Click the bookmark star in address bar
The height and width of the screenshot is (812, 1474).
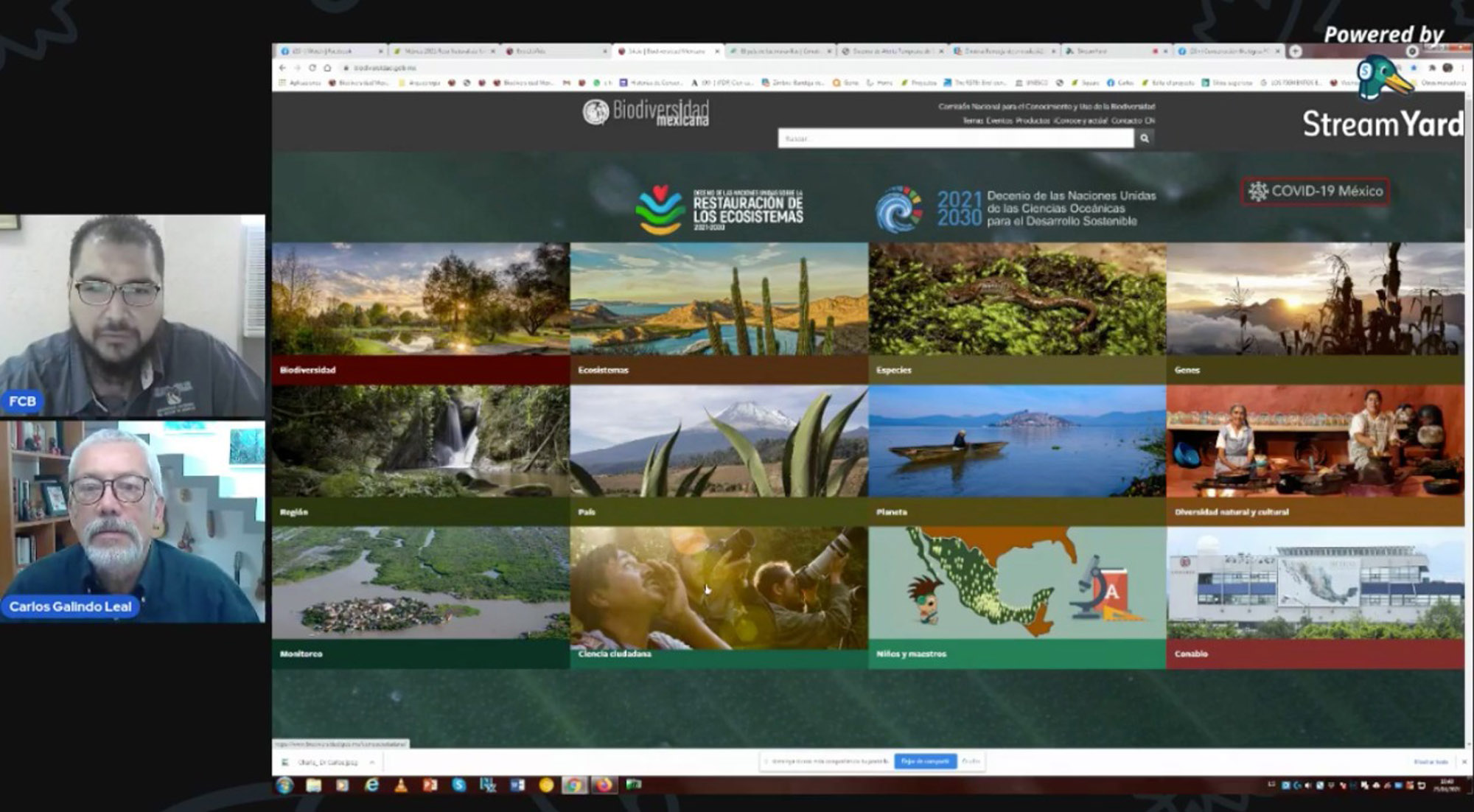coord(1414,68)
